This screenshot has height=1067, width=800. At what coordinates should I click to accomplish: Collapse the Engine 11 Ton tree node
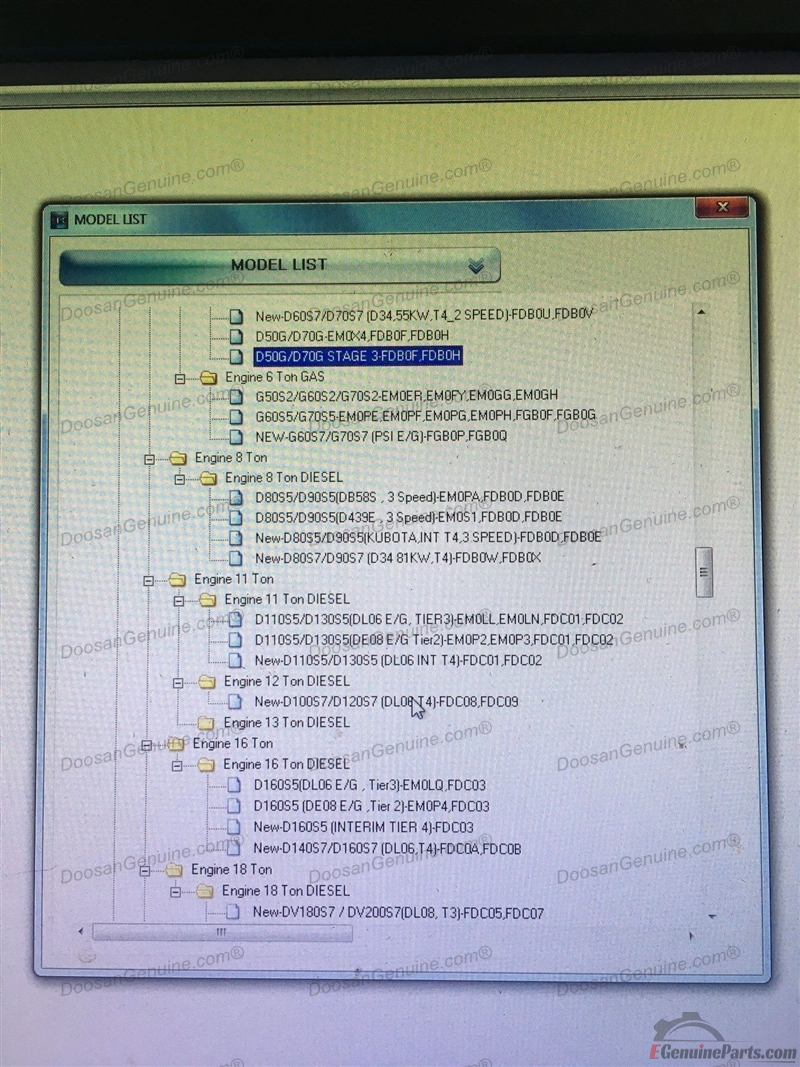pos(149,580)
